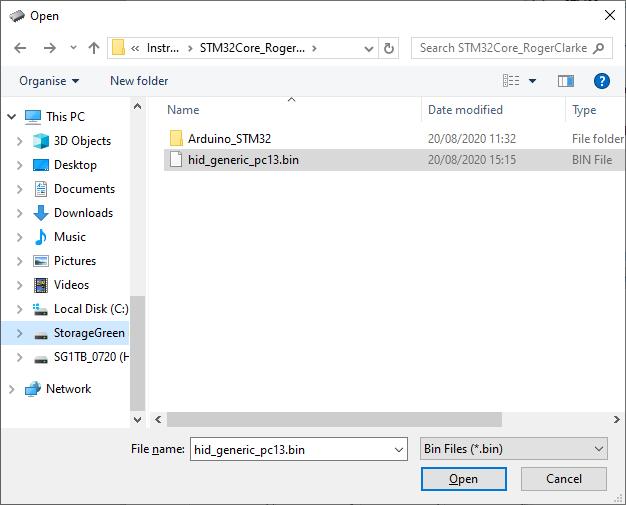The image size is (626, 505).
Task: Expand the Network tree node
Action: click(x=11, y=389)
